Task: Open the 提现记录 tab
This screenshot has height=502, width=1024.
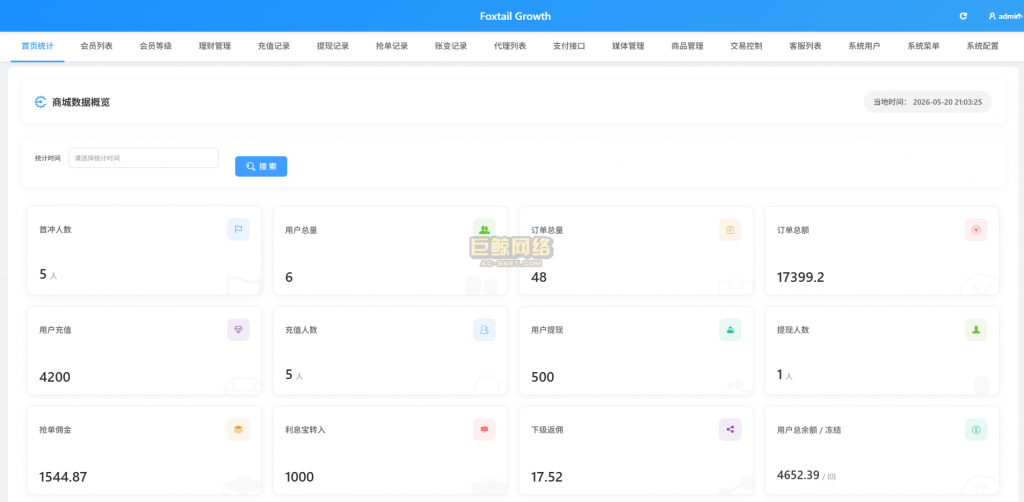Action: coord(333,46)
